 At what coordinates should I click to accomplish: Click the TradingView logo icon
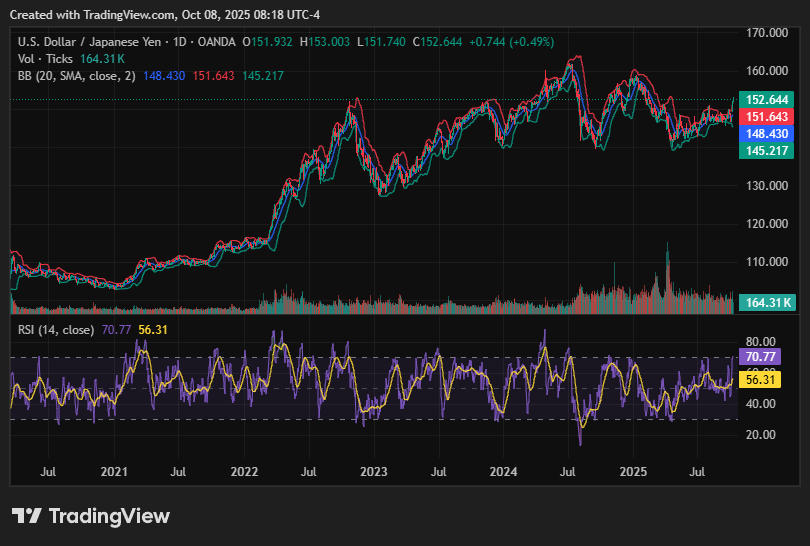point(26,516)
